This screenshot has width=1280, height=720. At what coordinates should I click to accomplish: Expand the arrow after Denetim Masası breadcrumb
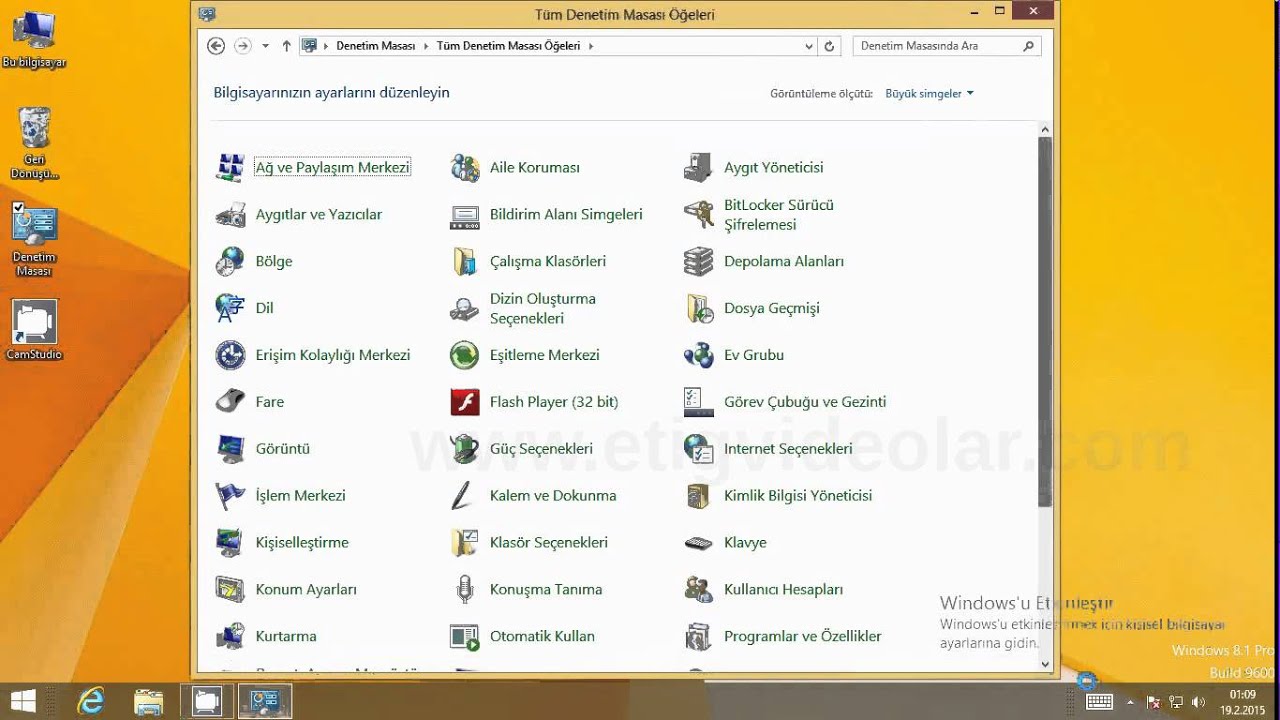coord(426,46)
